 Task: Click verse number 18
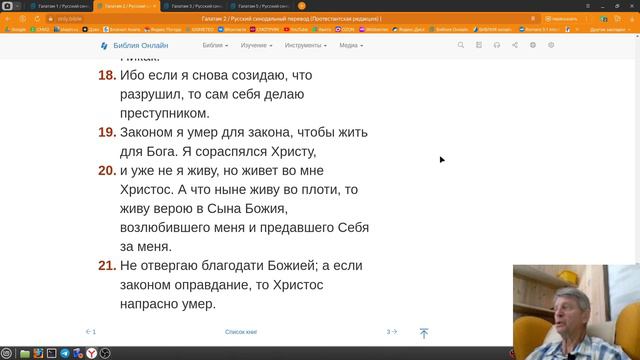point(107,75)
